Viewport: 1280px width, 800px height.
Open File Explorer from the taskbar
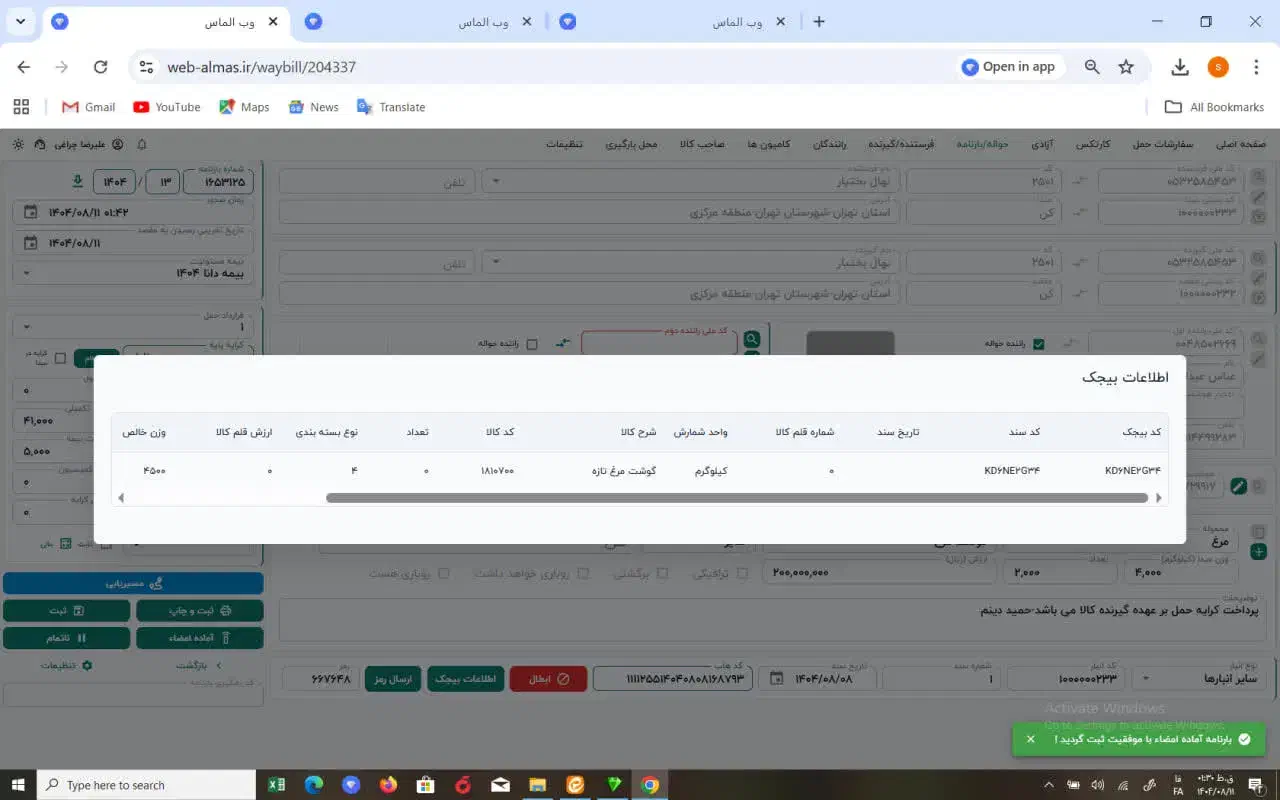[537, 785]
